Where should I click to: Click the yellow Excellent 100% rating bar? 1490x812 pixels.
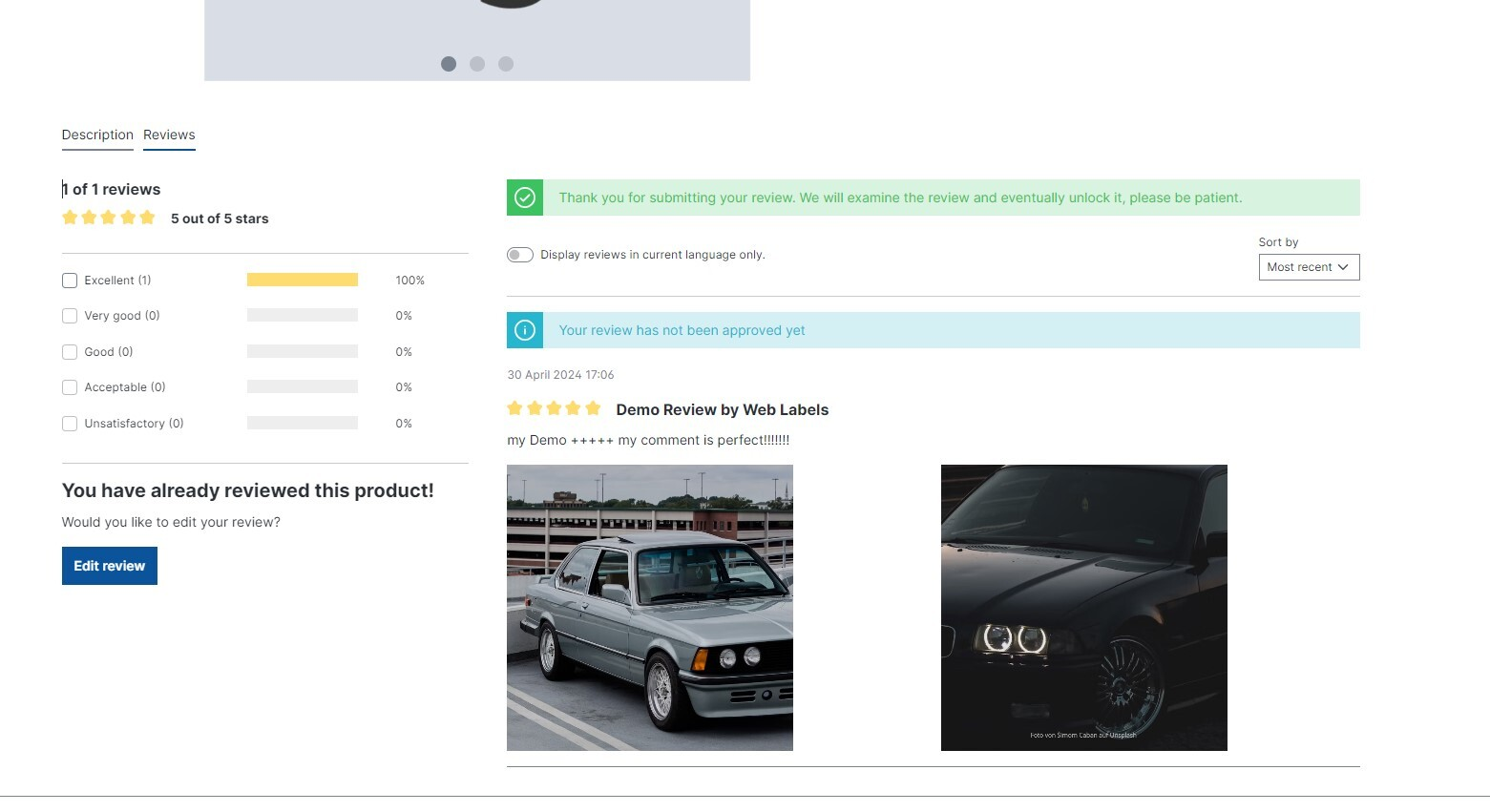point(302,280)
